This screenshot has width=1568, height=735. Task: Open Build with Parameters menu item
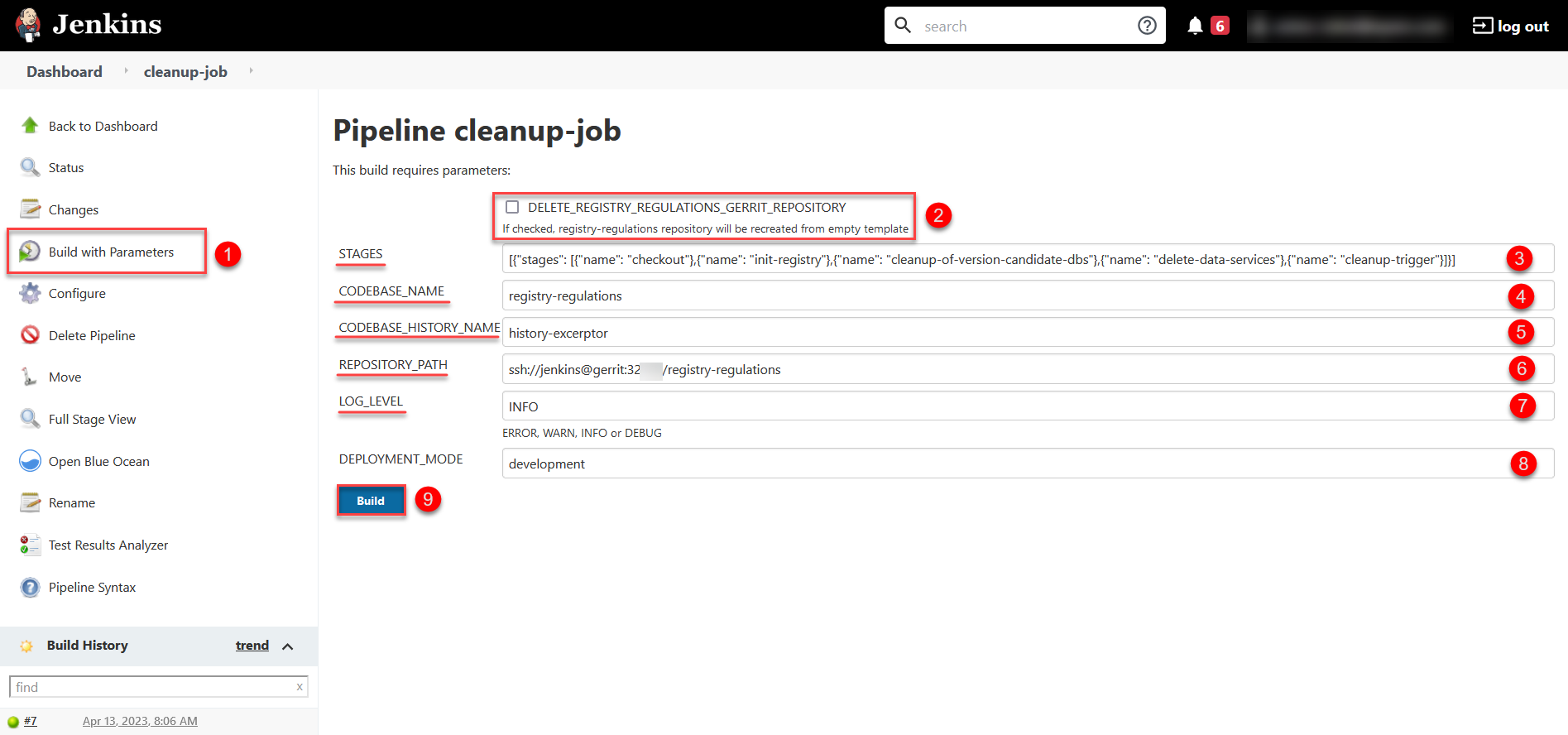pyautogui.click(x=111, y=252)
